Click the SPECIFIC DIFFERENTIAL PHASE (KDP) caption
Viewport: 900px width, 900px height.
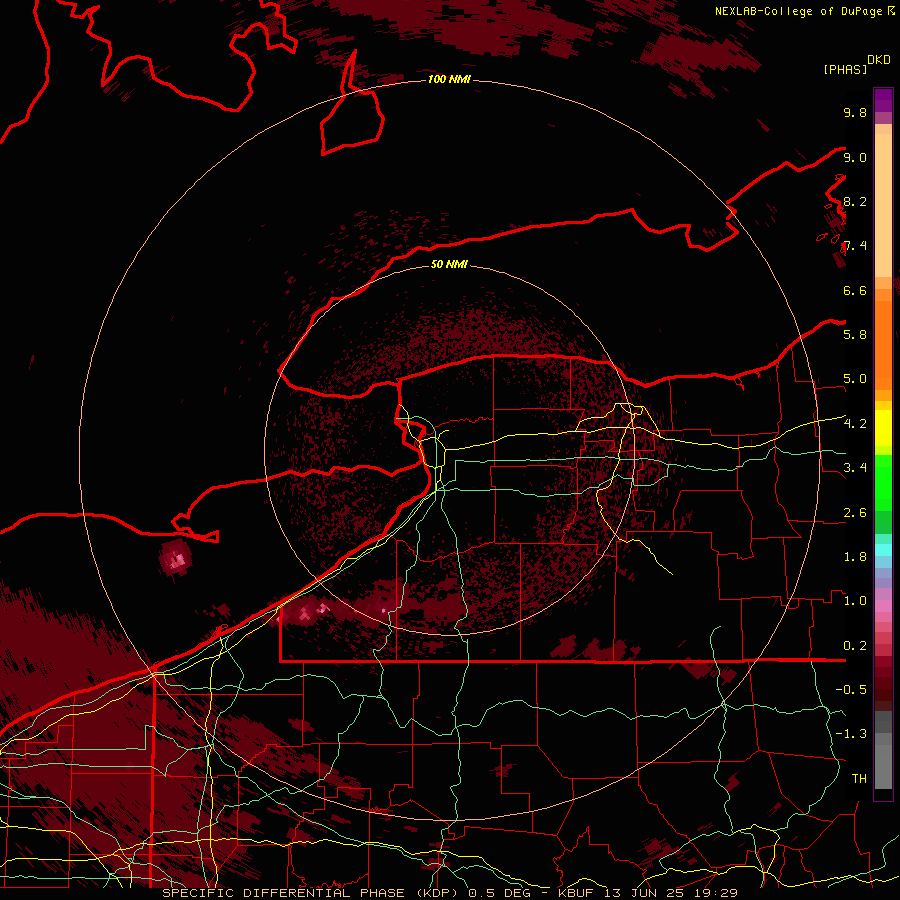(x=310, y=893)
